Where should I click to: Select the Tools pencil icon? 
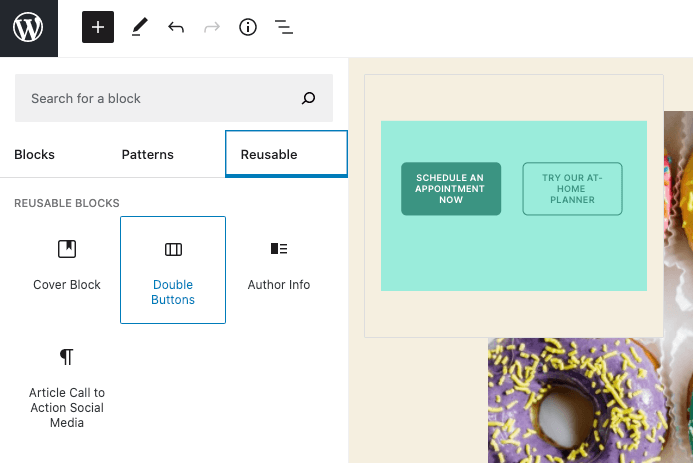click(x=138, y=28)
